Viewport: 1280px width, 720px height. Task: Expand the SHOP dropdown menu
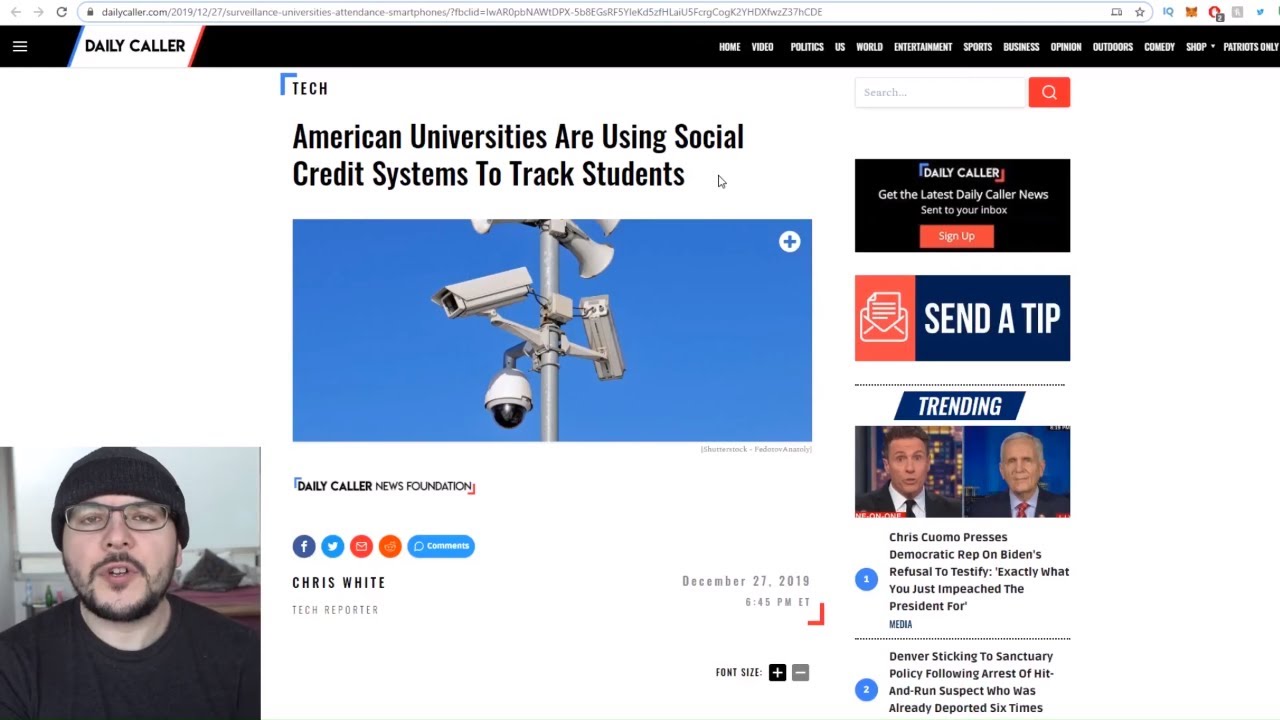[x=1200, y=47]
